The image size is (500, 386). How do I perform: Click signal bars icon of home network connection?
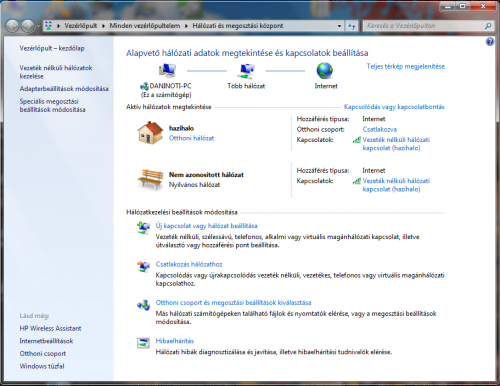[357, 140]
